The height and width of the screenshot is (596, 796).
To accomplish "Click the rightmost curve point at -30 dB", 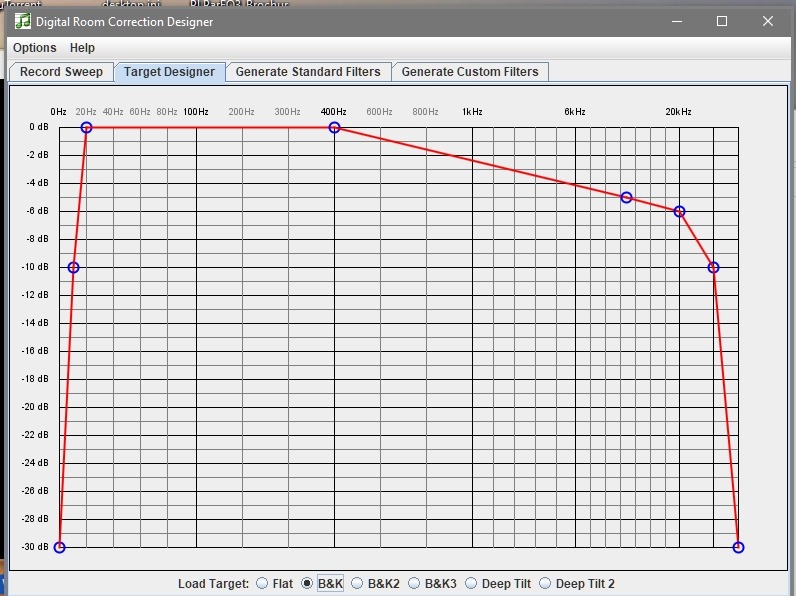I will pyautogui.click(x=738, y=547).
